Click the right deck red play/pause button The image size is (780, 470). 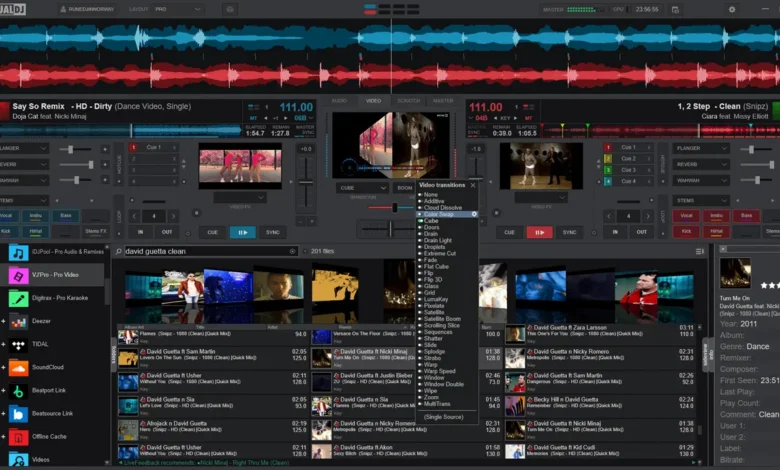539,232
